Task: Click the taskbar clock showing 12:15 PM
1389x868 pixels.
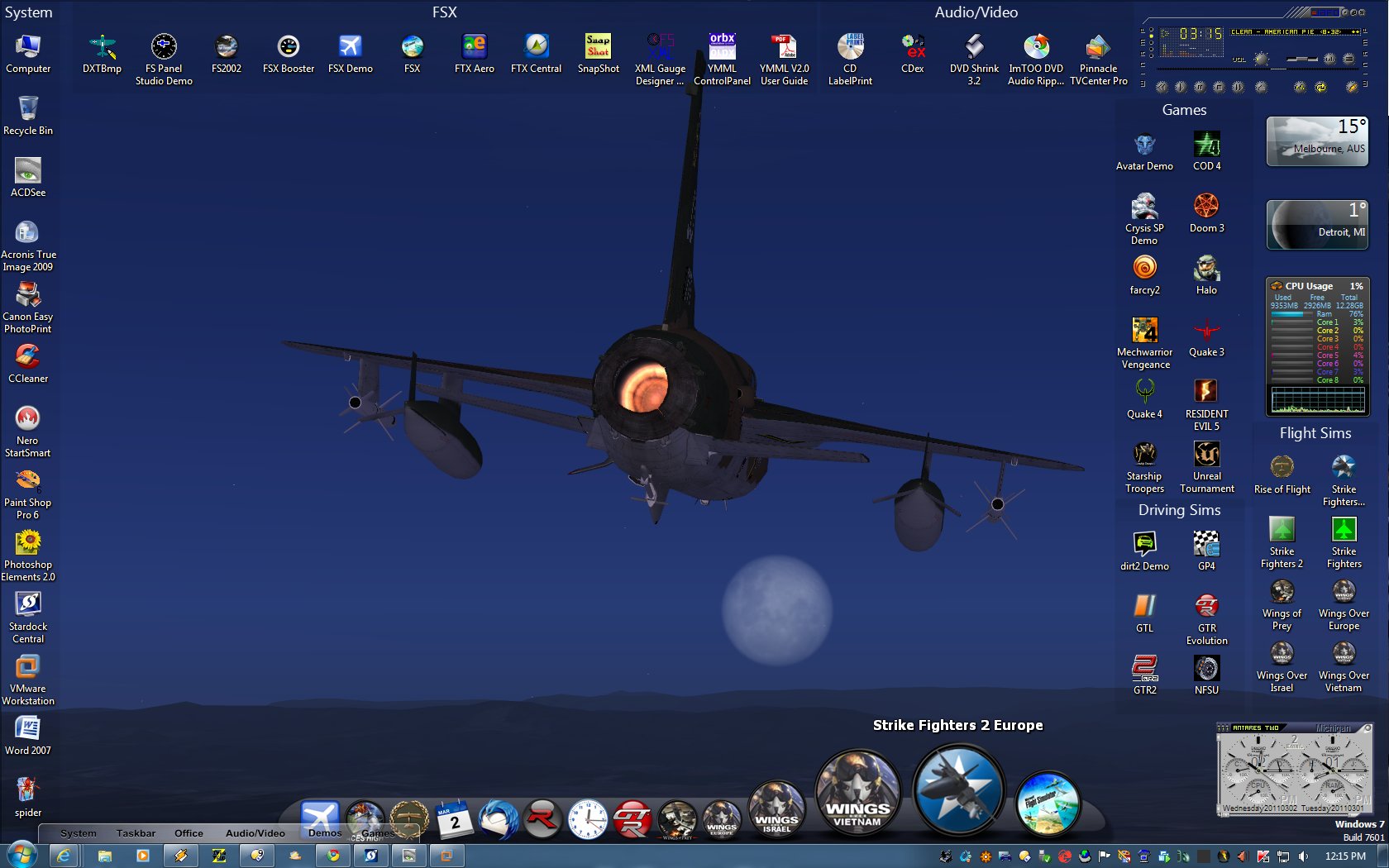Action: [1345, 856]
